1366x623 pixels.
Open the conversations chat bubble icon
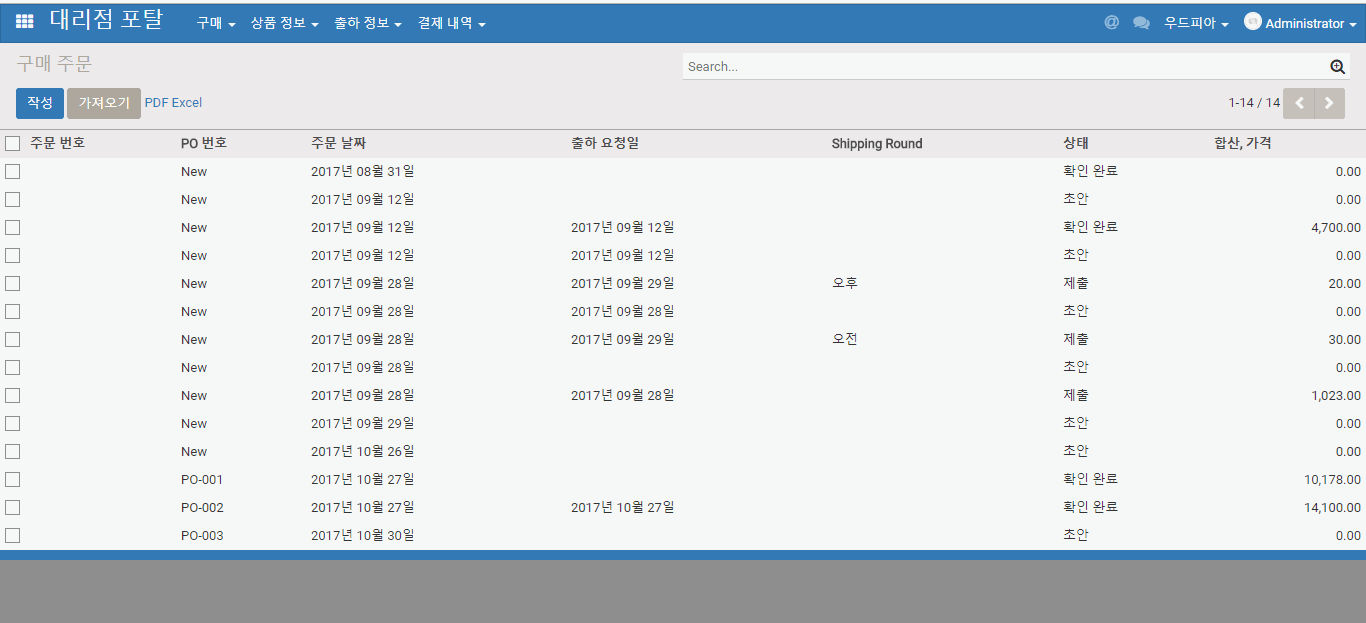(x=1141, y=22)
